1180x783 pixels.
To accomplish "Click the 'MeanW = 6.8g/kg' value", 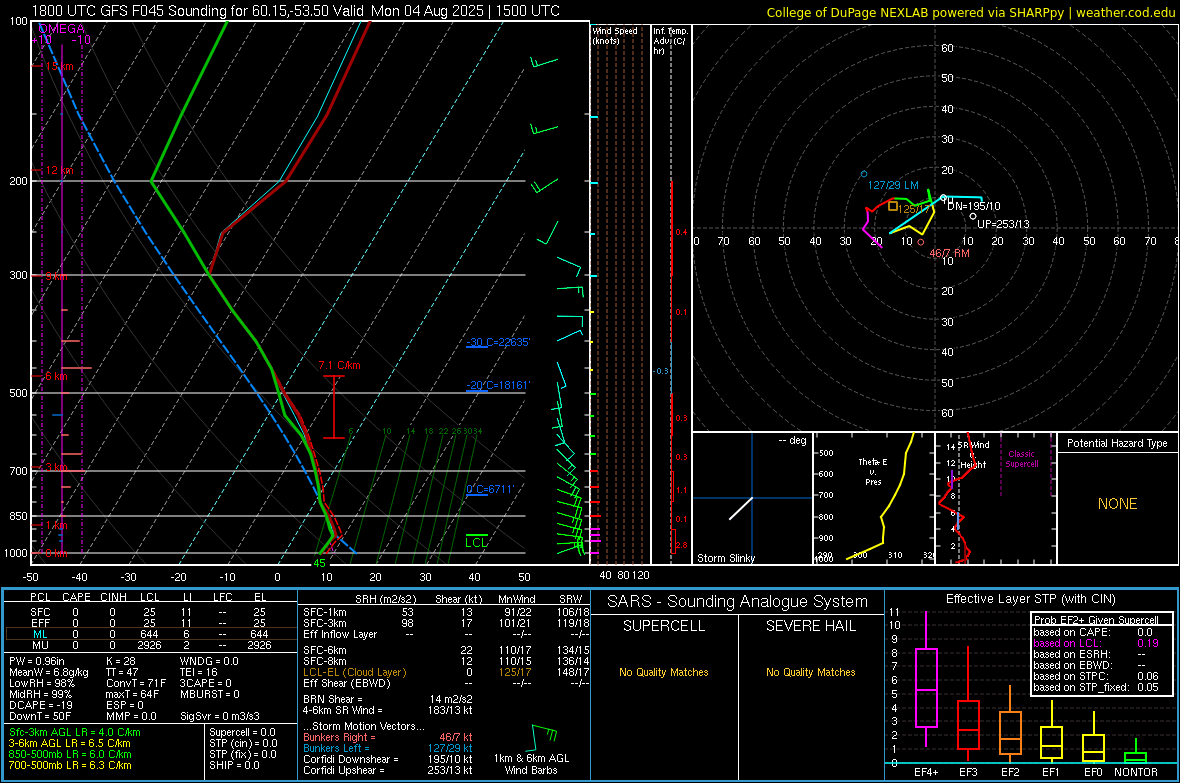I will [48, 672].
